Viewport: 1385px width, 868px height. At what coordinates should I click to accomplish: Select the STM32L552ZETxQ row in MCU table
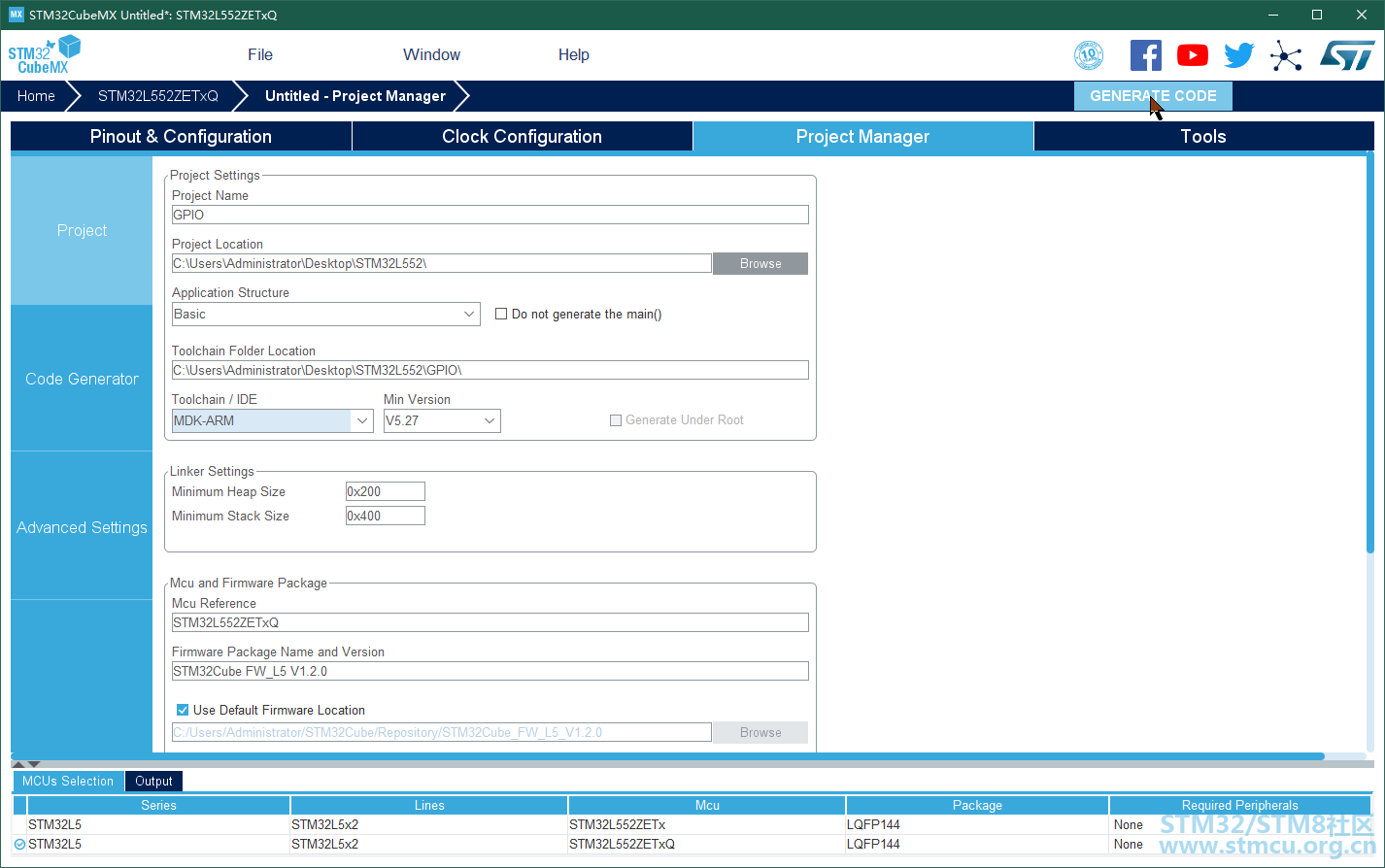(692, 845)
